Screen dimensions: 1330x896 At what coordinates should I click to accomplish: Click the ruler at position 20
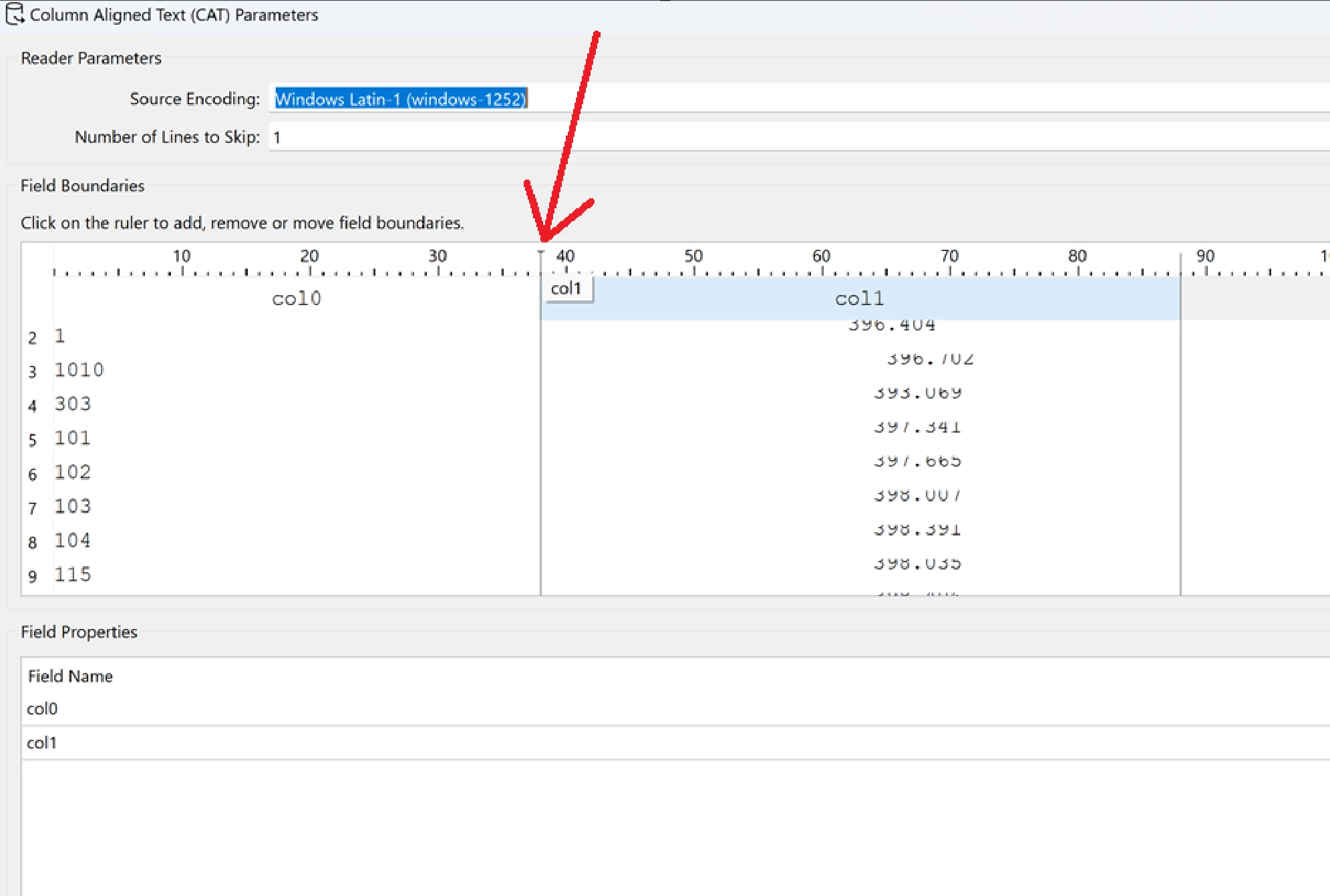tap(310, 270)
